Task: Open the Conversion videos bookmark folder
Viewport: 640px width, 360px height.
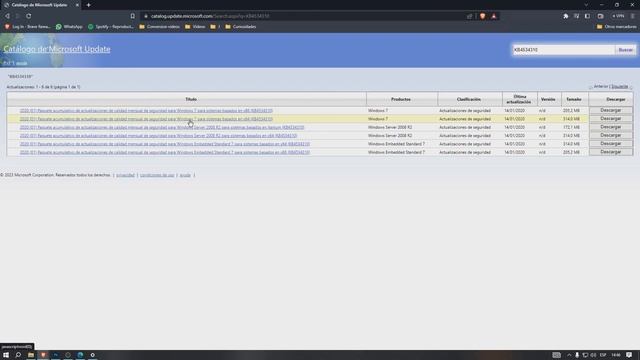Action: (159, 27)
